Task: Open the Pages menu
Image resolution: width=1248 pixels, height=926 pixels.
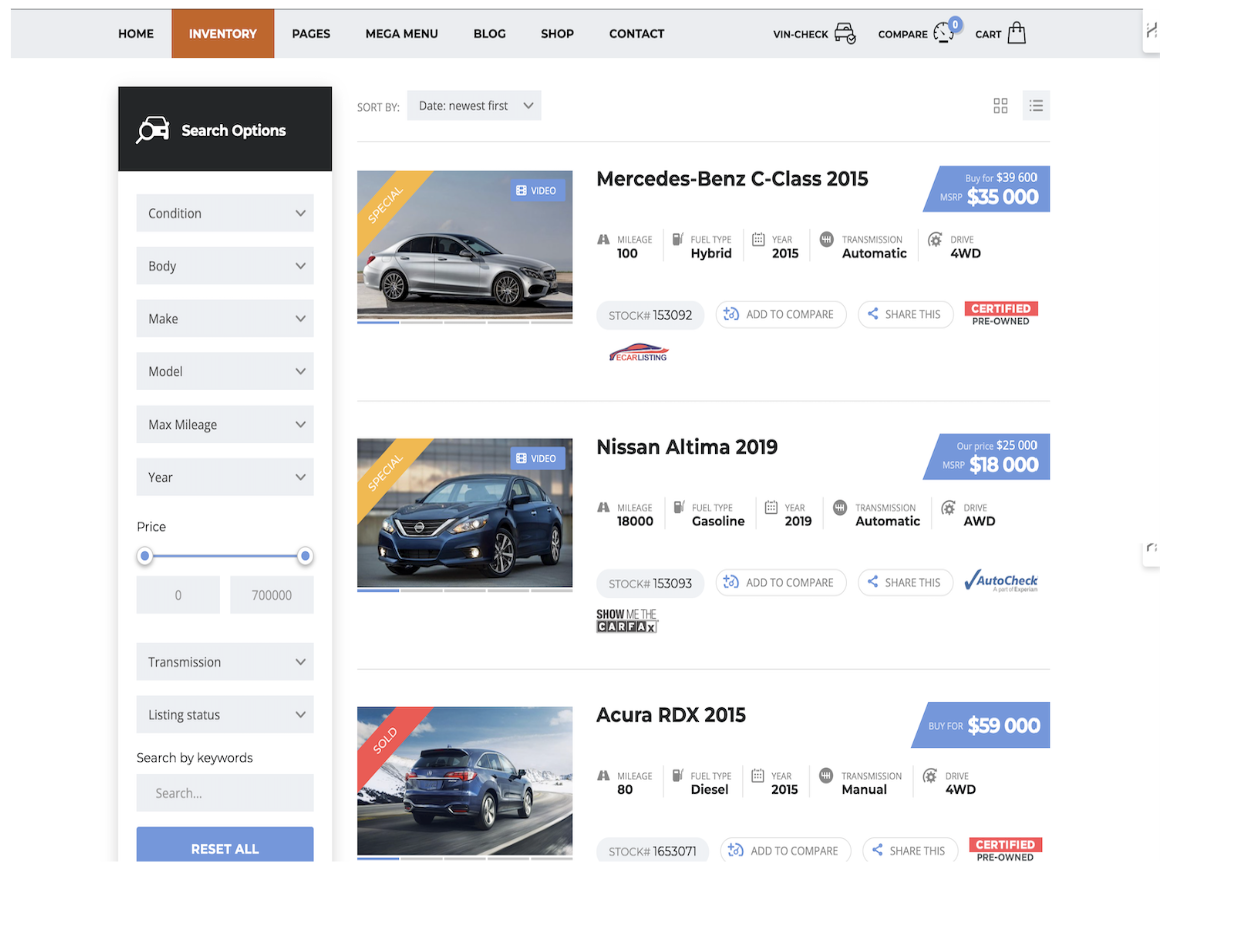Action: [x=311, y=33]
